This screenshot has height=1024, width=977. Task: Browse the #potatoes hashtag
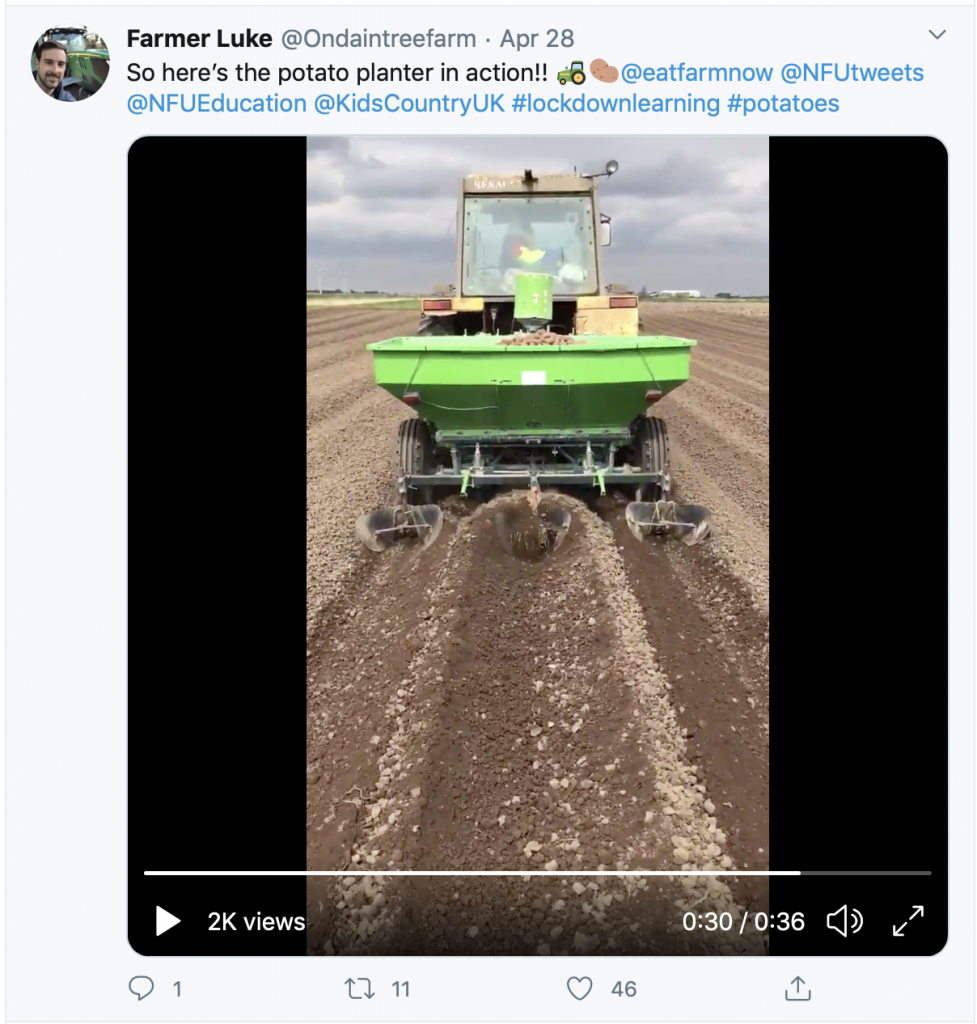tap(784, 103)
